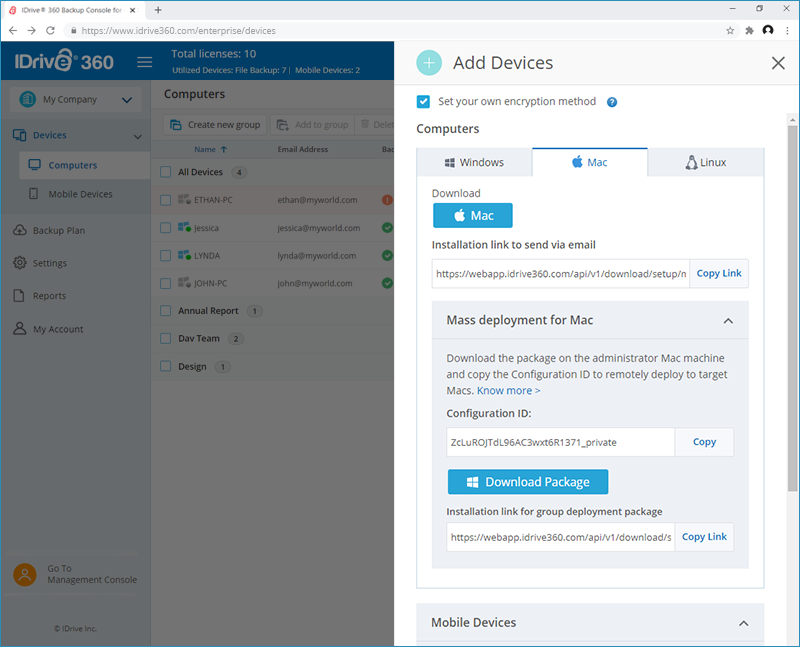Open browser extensions puzzle icon
This screenshot has width=800, height=647.
749,31
